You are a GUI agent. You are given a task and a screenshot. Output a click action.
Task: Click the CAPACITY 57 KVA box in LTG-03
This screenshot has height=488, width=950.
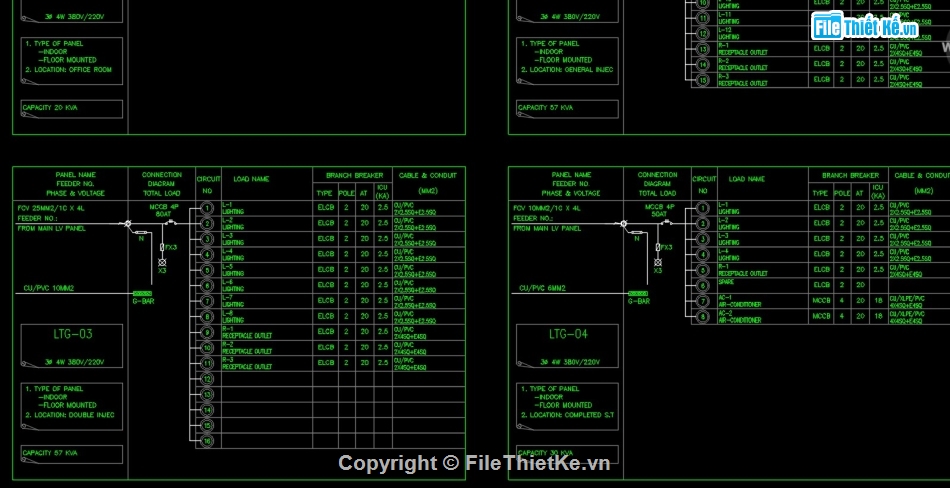(72, 453)
